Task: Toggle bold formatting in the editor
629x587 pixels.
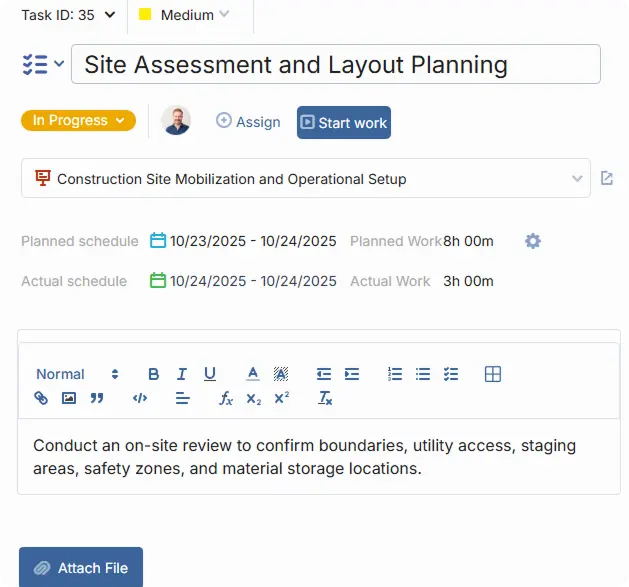Action: 154,374
